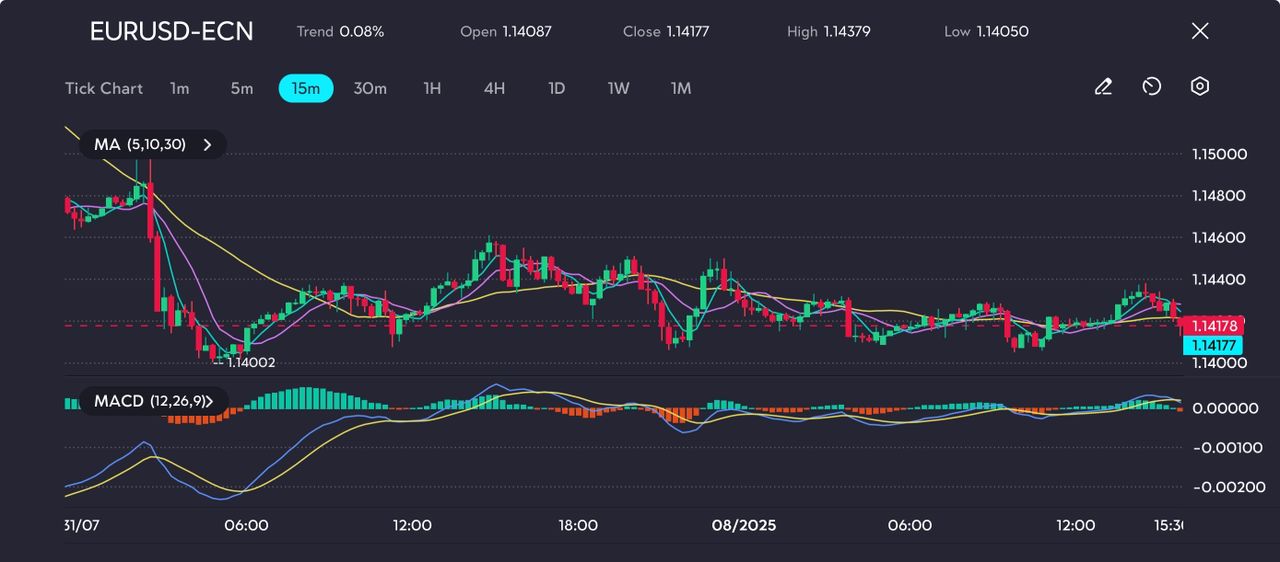Select the active 15m timeframe
The image size is (1280, 562).
305,89
